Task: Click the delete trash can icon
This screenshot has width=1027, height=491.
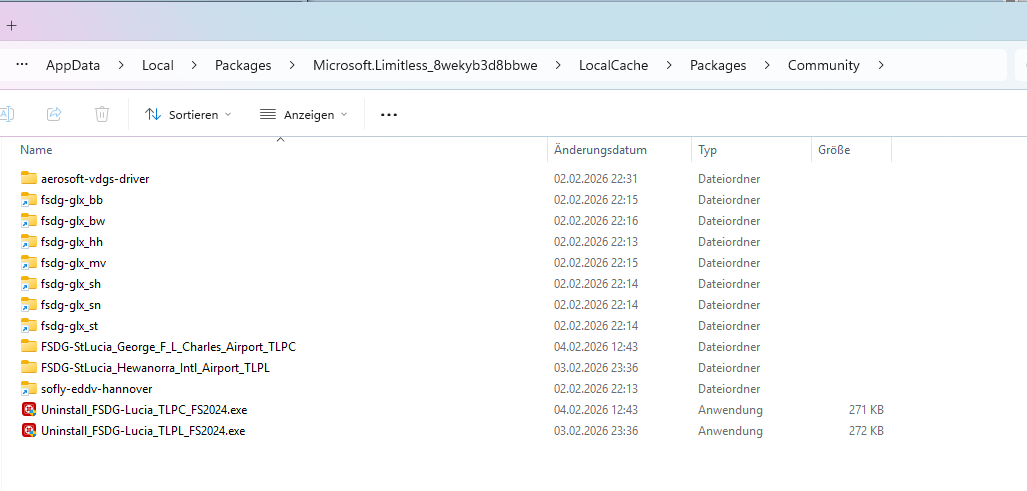Action: click(x=102, y=115)
